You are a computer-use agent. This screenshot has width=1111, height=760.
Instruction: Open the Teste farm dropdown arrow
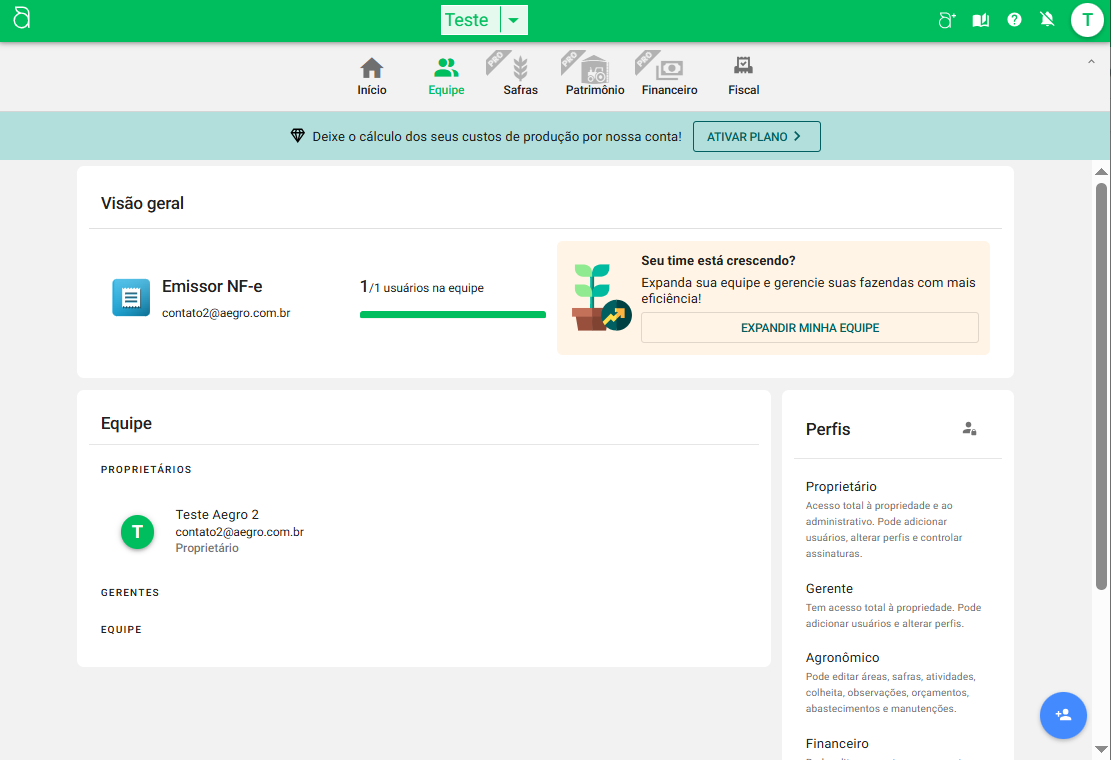(513, 20)
